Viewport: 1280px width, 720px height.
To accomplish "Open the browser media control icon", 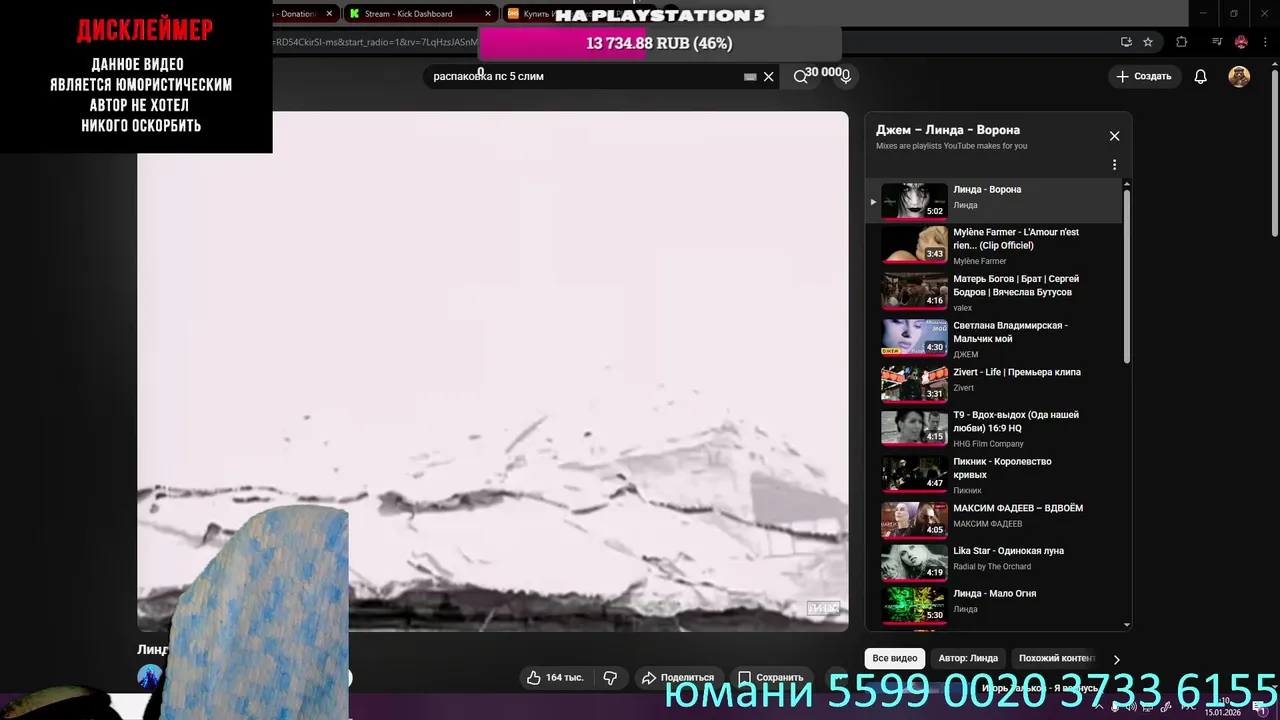I will [x=1217, y=42].
